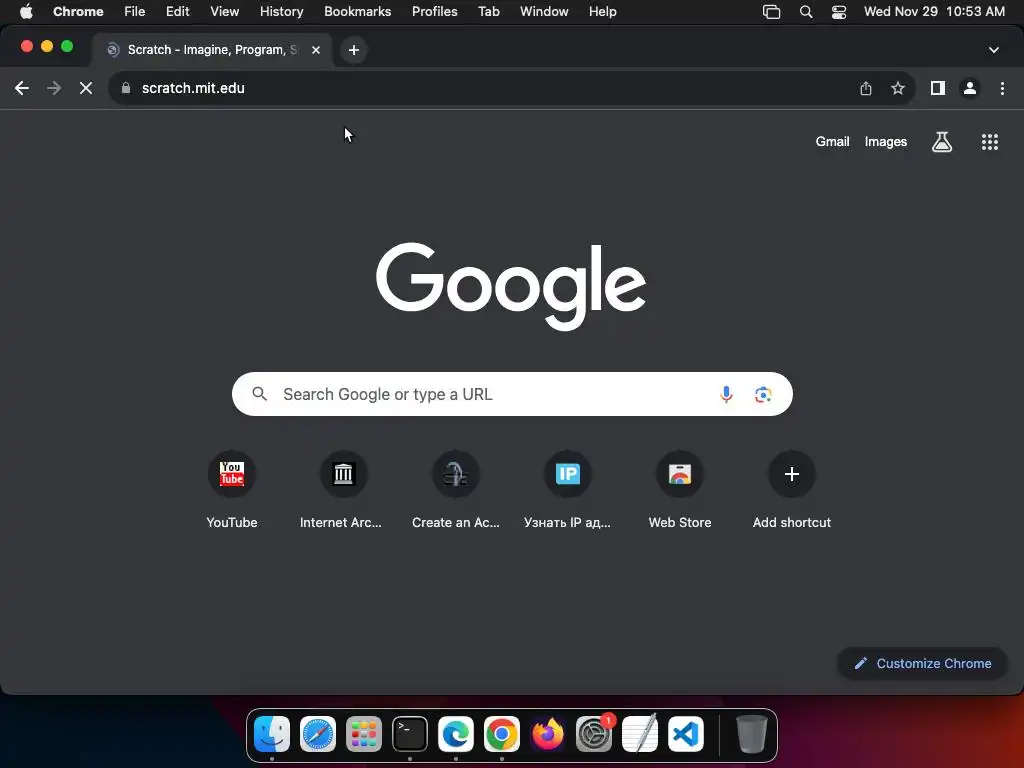Open Terminal from the Dock
The width and height of the screenshot is (1024, 768).
coord(410,734)
